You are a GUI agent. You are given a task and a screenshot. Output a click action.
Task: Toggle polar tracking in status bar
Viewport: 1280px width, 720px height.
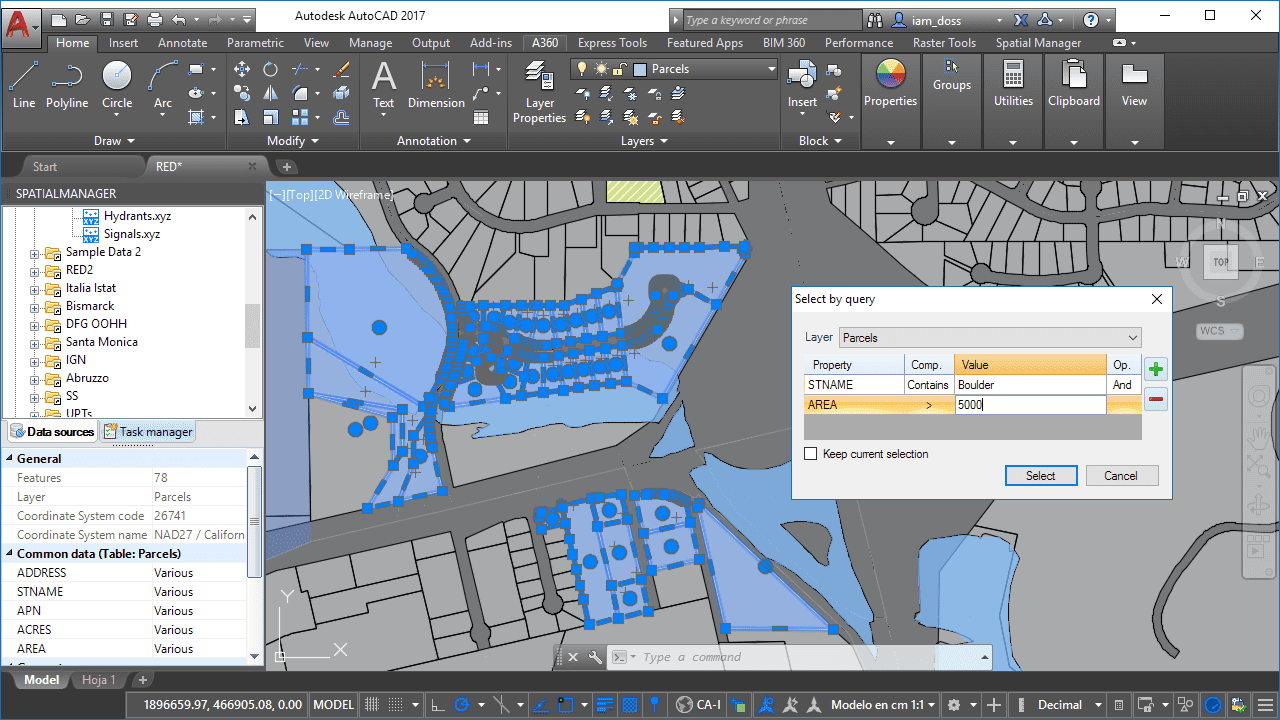pyautogui.click(x=463, y=705)
